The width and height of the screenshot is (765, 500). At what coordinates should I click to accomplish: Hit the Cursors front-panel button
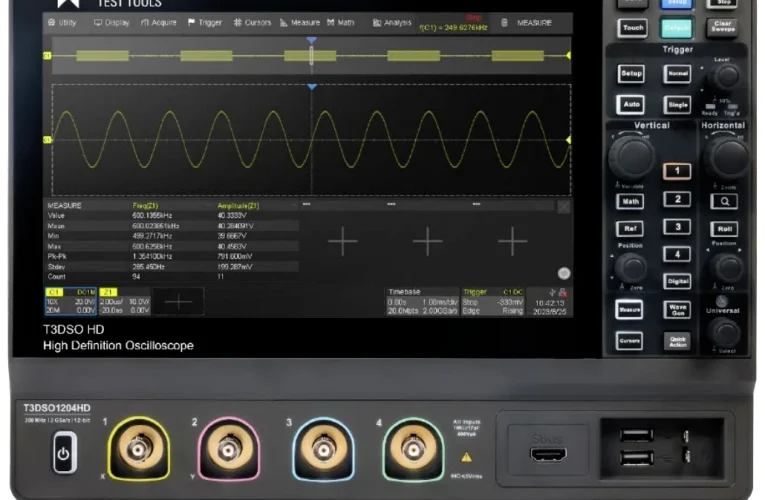(x=629, y=340)
